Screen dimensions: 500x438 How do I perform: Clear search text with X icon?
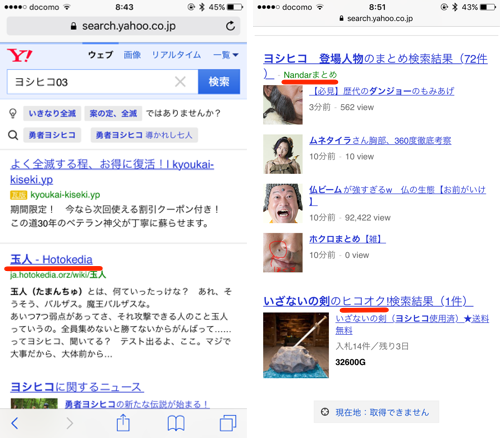click(x=180, y=82)
